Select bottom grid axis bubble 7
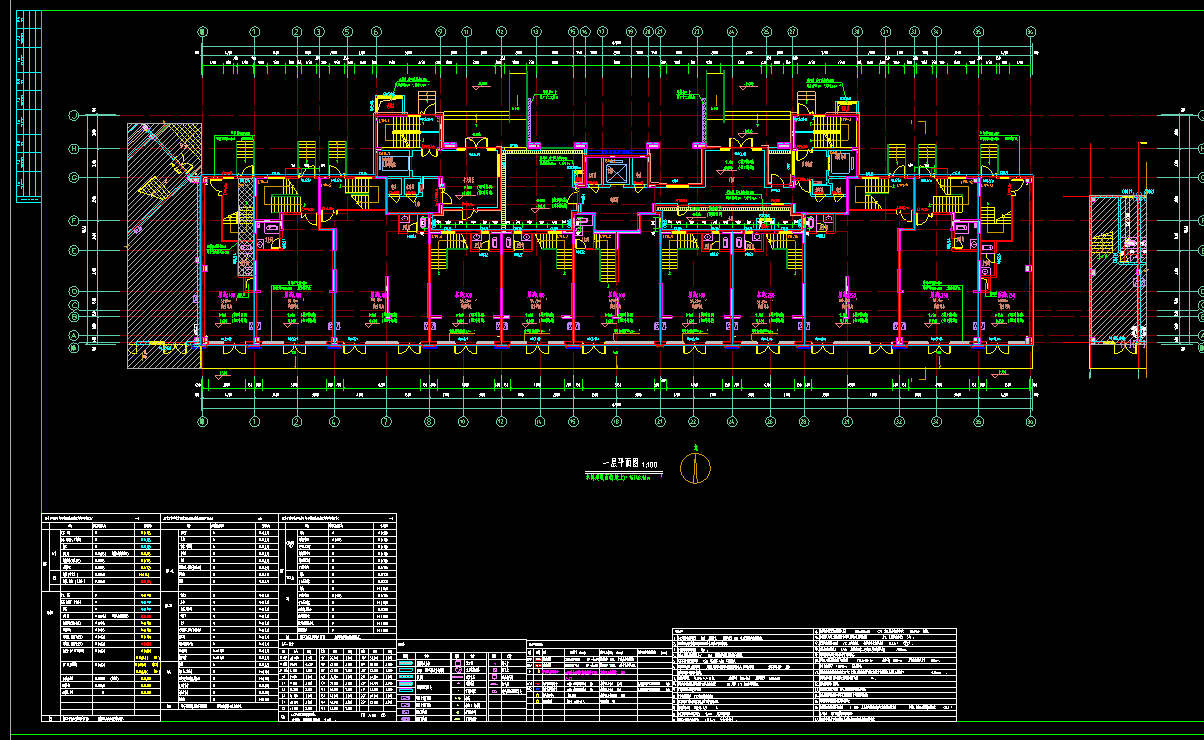Screen dimensions: 1204x740 385,422
